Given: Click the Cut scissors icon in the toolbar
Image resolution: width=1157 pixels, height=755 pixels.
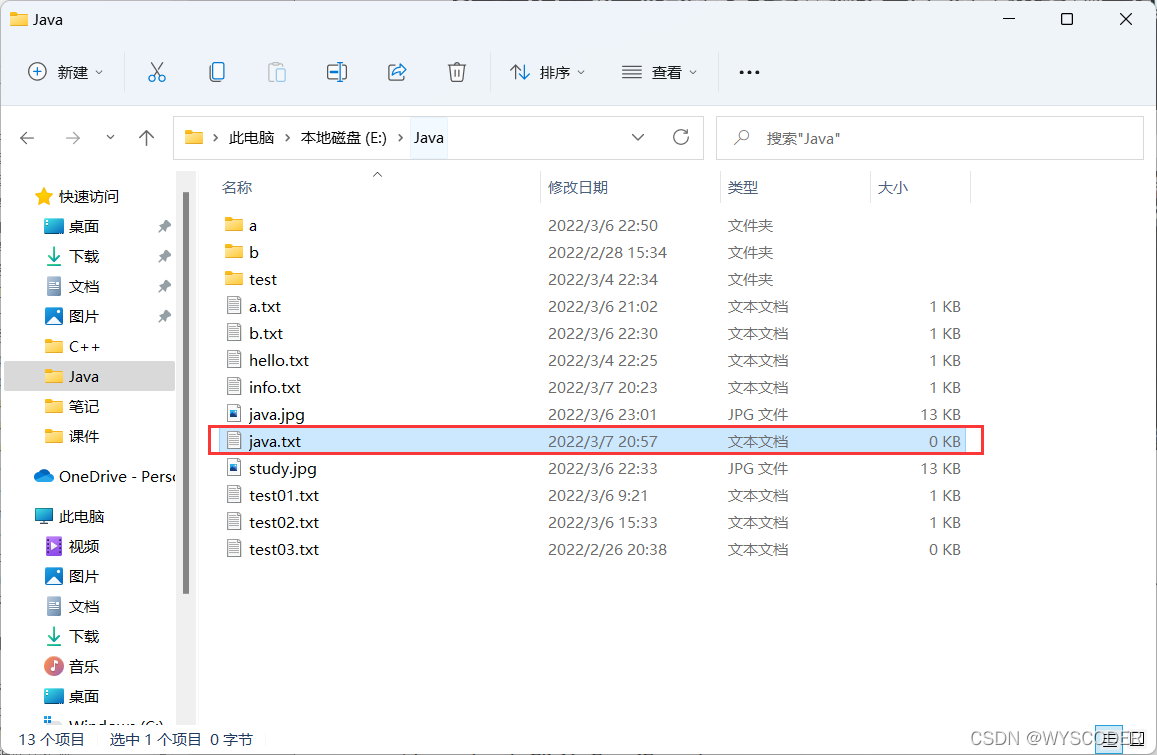Looking at the screenshot, I should pos(156,71).
